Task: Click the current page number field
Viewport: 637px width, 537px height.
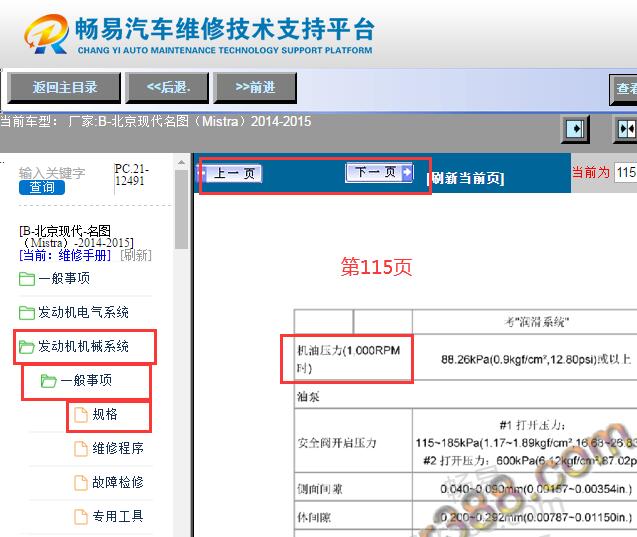Action: click(x=626, y=172)
